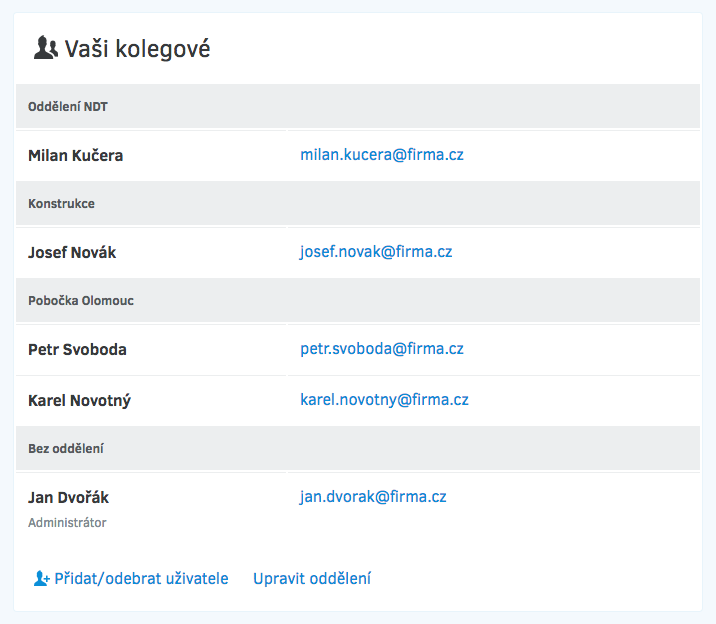Click the Bez oddělení section header
Screen dimensions: 716x624
point(358,448)
